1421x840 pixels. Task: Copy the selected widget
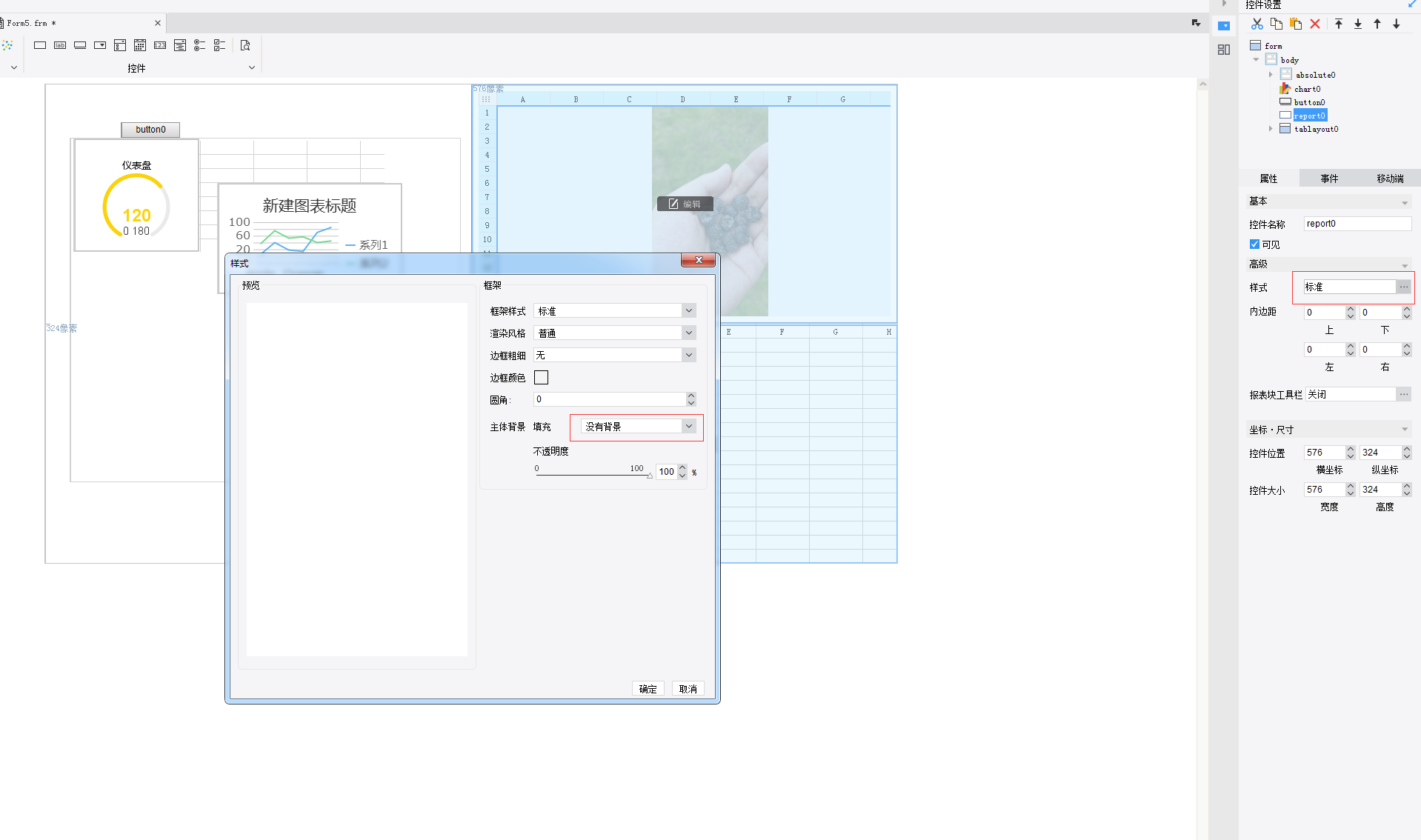1277,24
